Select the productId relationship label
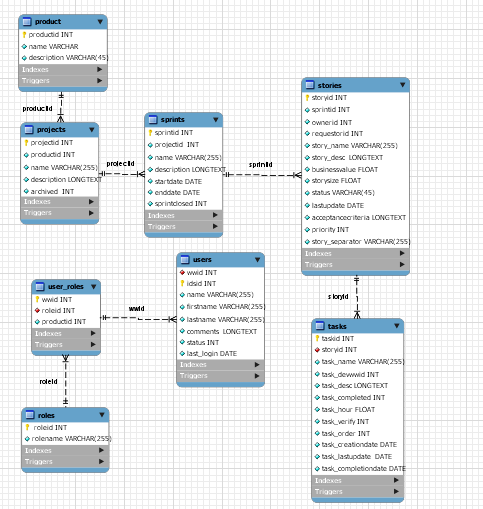The height and width of the screenshot is (509, 483). coord(37,109)
